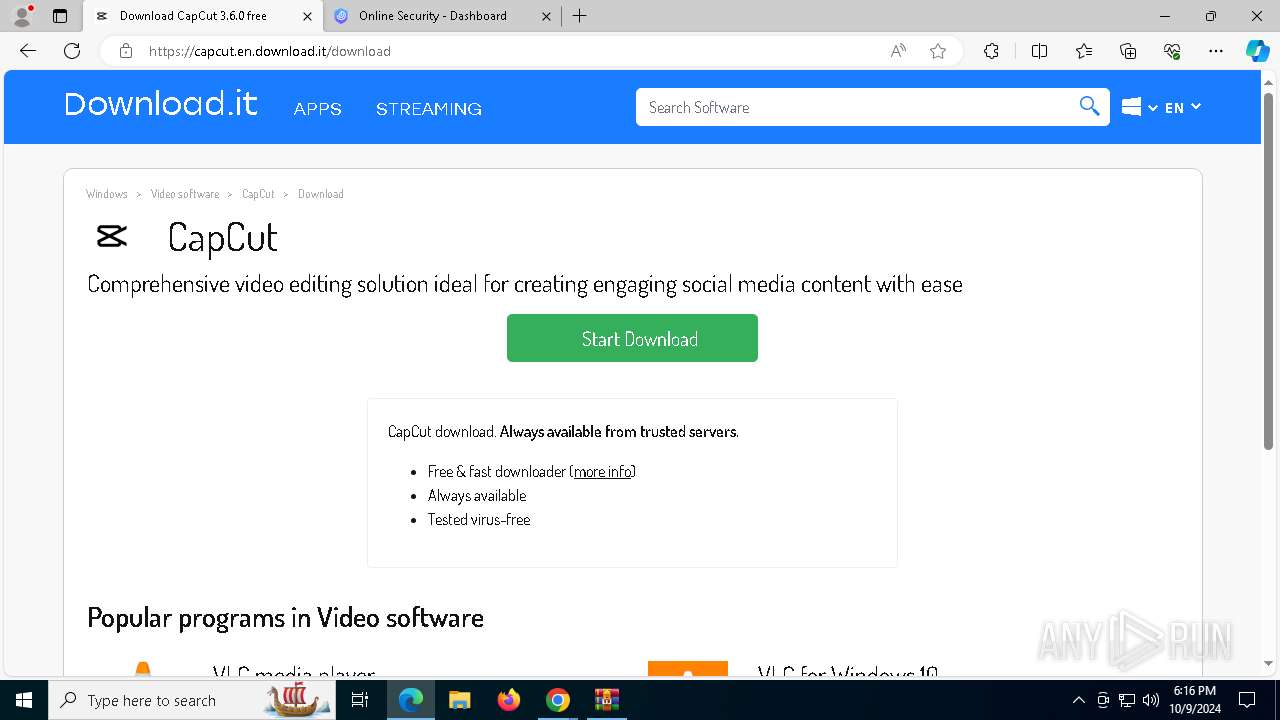Close the Online Security Dashboard tab

point(546,16)
